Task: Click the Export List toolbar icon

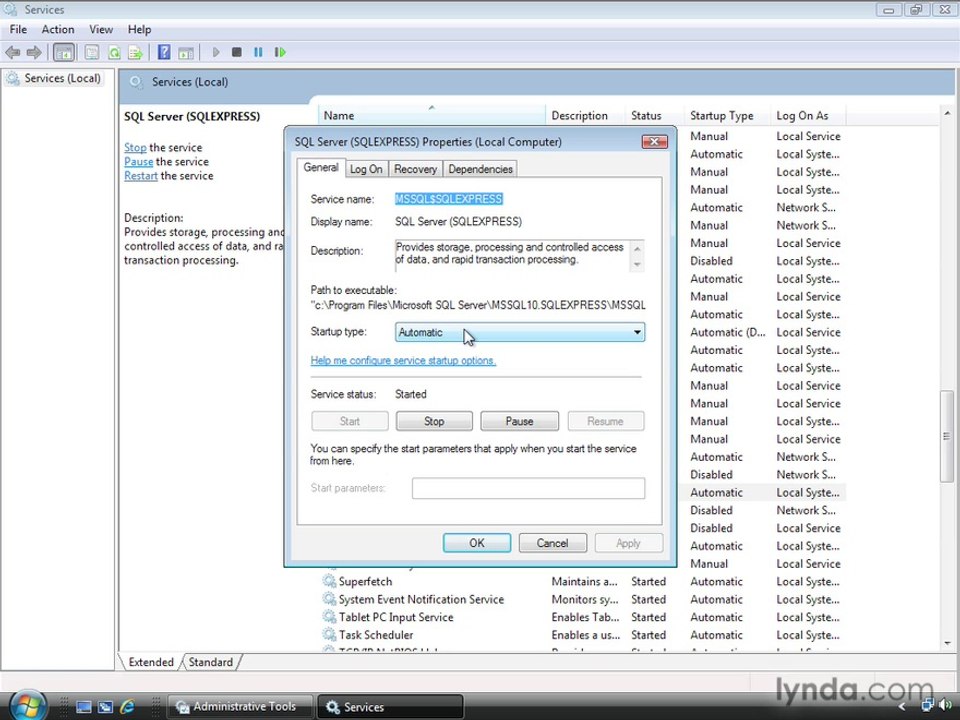Action: 135,53
